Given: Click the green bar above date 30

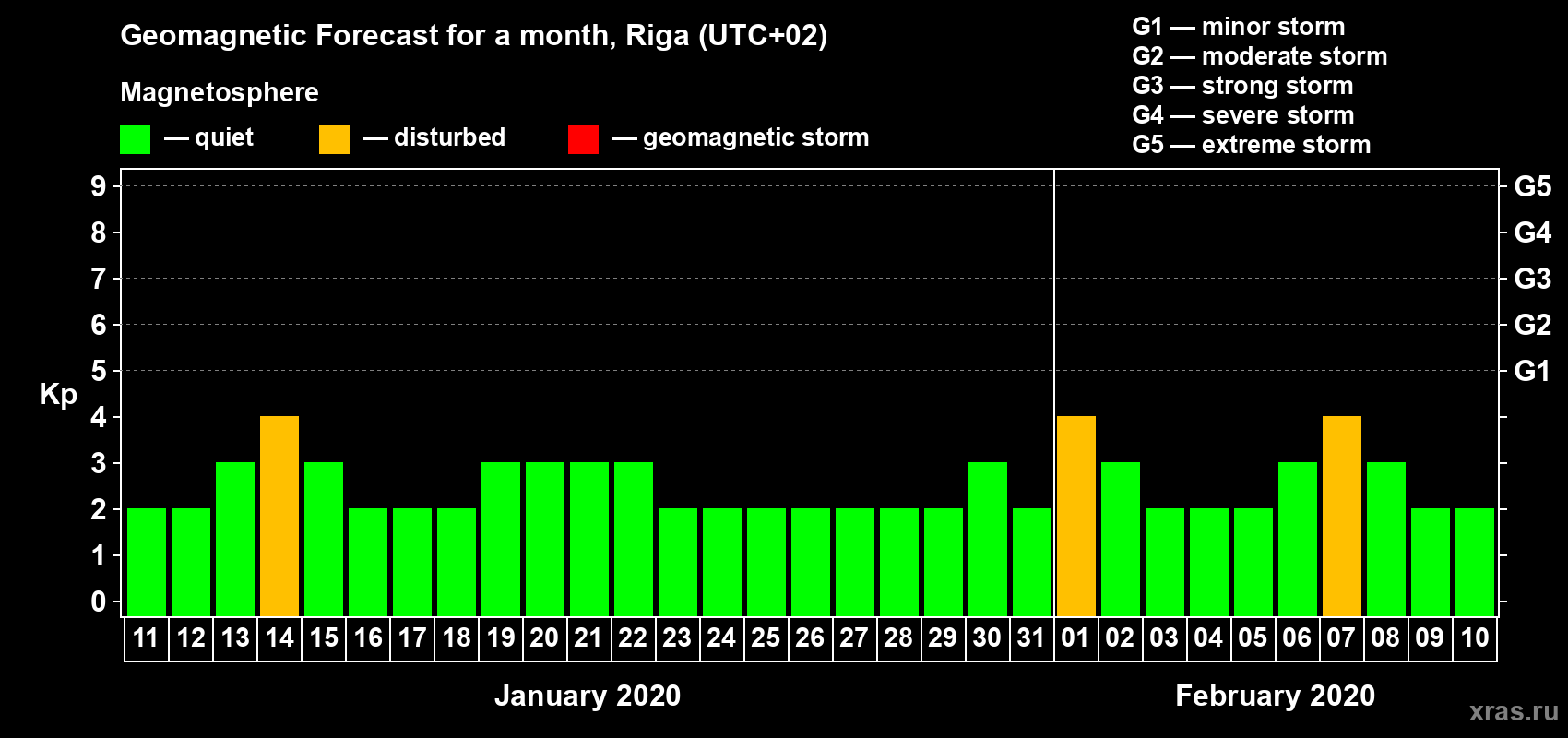Looking at the screenshot, I should (x=988, y=539).
